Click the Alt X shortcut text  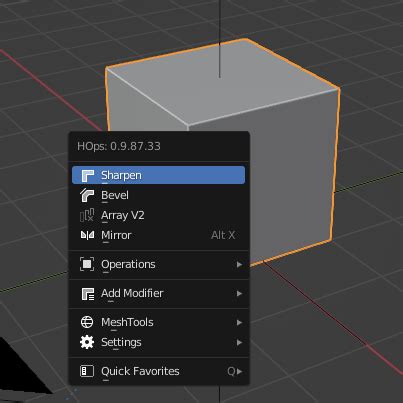[223, 235]
